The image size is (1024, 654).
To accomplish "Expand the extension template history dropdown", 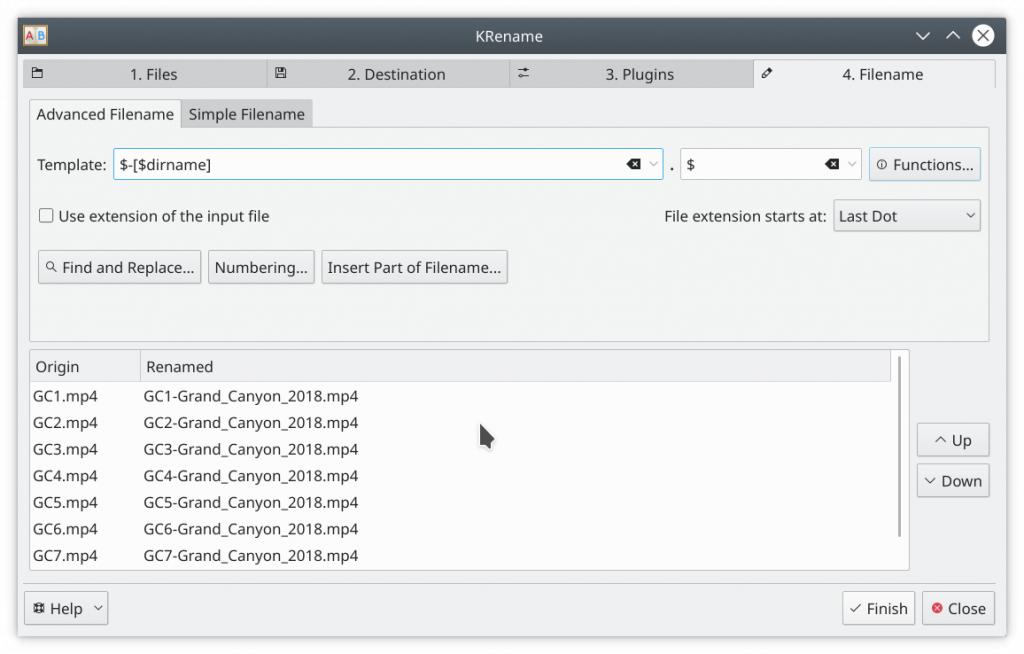I will pyautogui.click(x=852, y=165).
